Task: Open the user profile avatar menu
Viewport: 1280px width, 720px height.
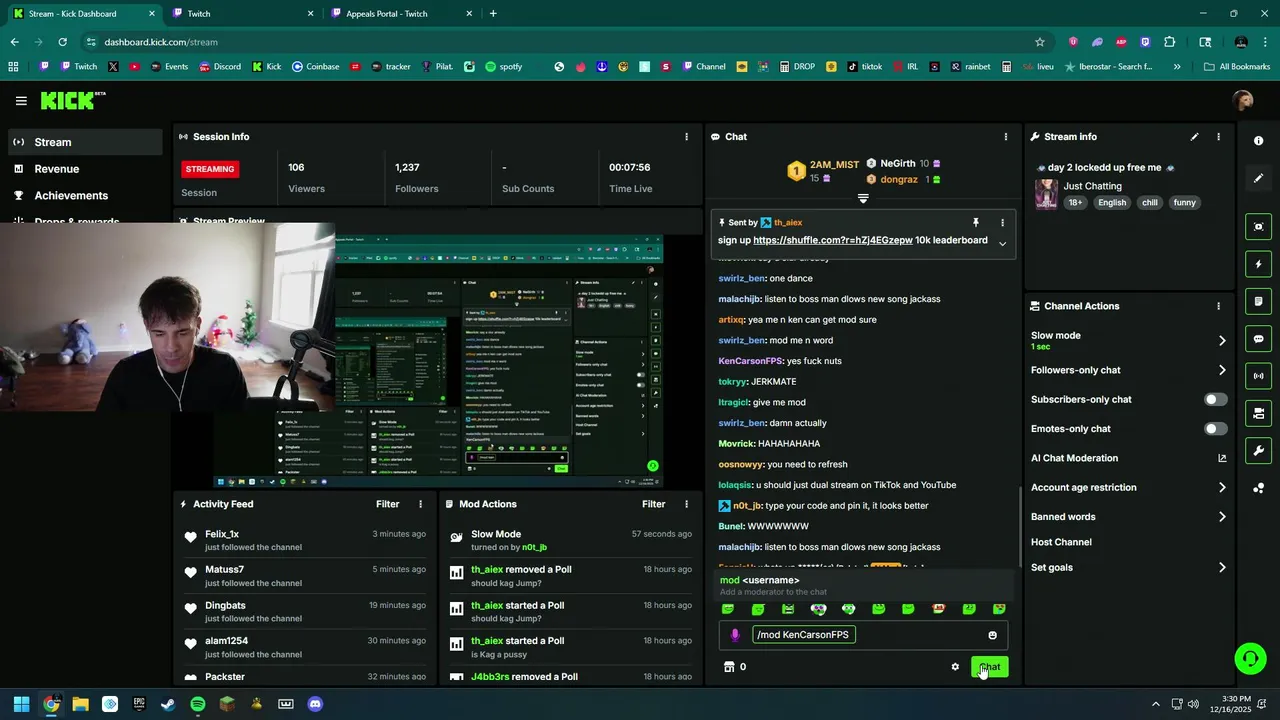Action: tap(1243, 100)
